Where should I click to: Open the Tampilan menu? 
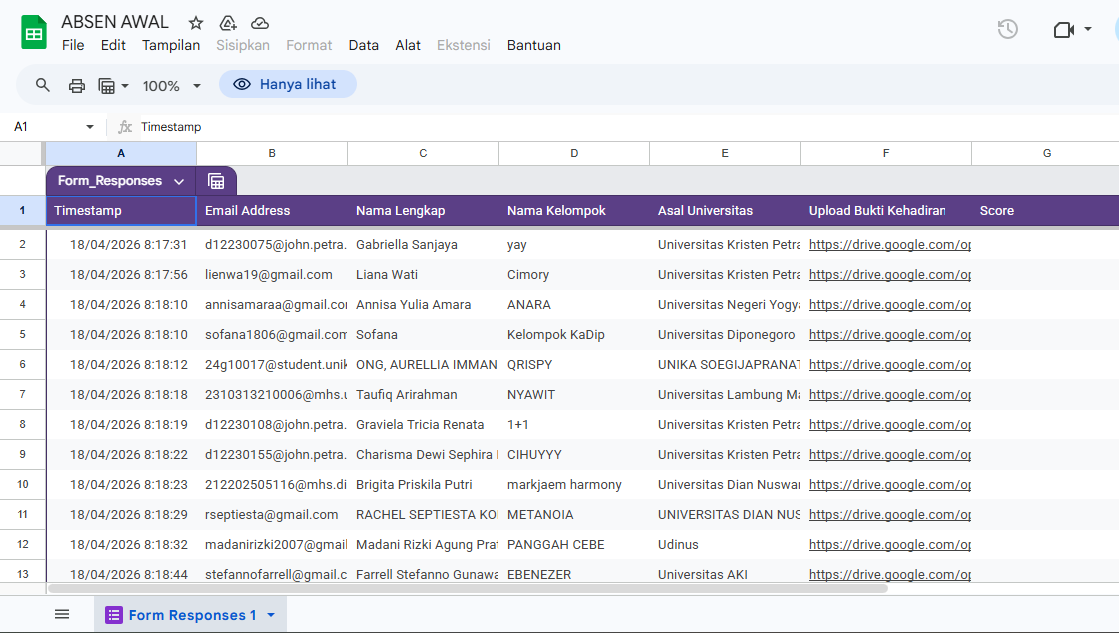click(171, 45)
